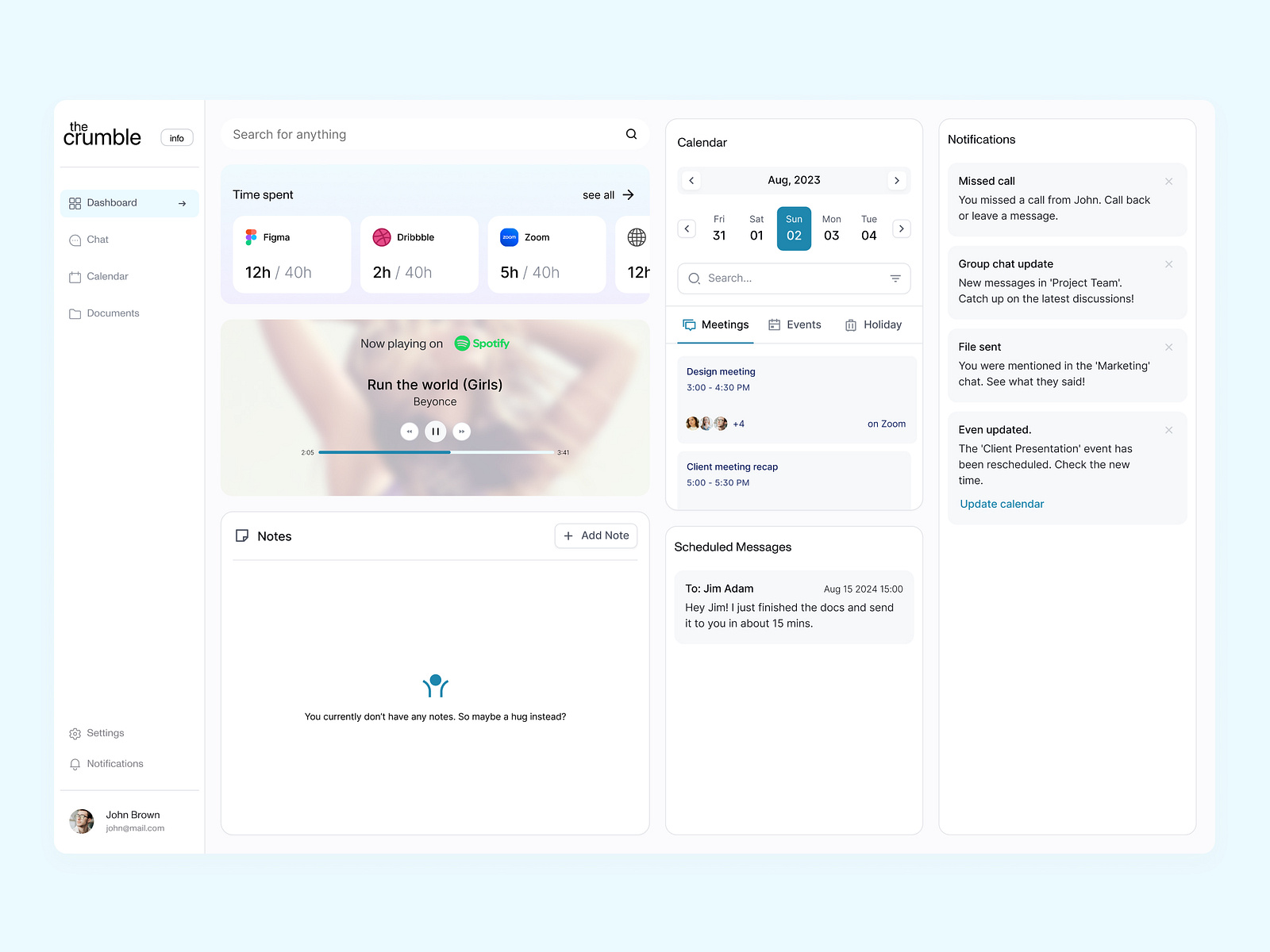Screen dimensions: 1270x952
Task: Click the search magnifier icon
Action: 631,133
